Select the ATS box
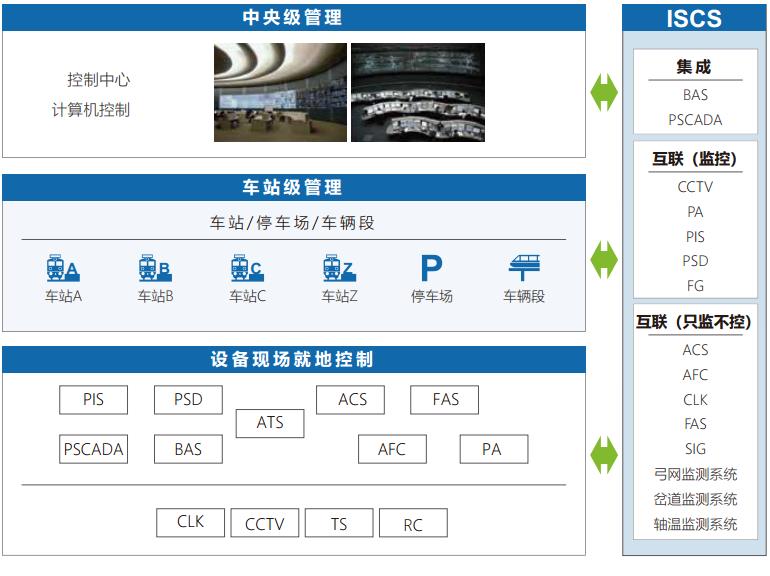This screenshot has height=576, width=770. (x=270, y=423)
